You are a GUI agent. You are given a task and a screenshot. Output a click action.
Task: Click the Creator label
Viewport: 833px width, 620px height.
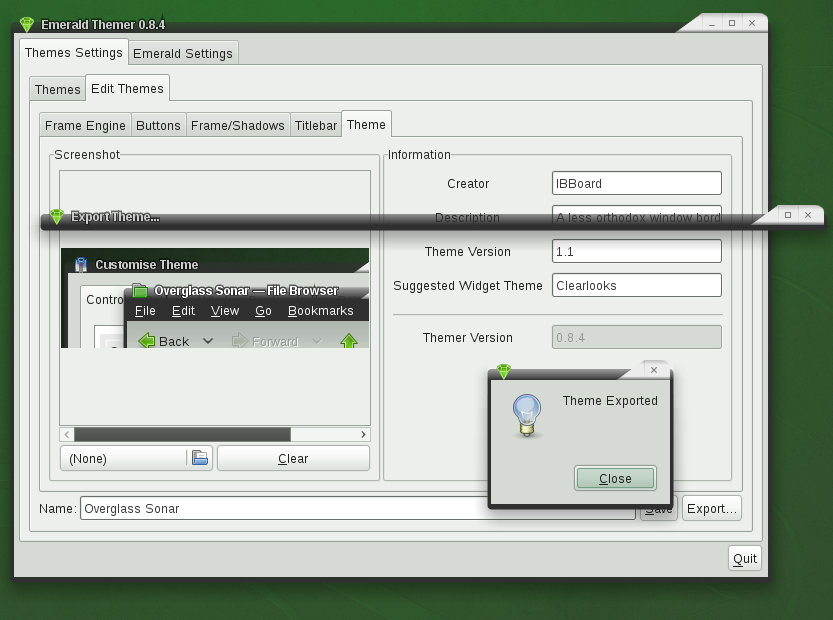click(468, 183)
